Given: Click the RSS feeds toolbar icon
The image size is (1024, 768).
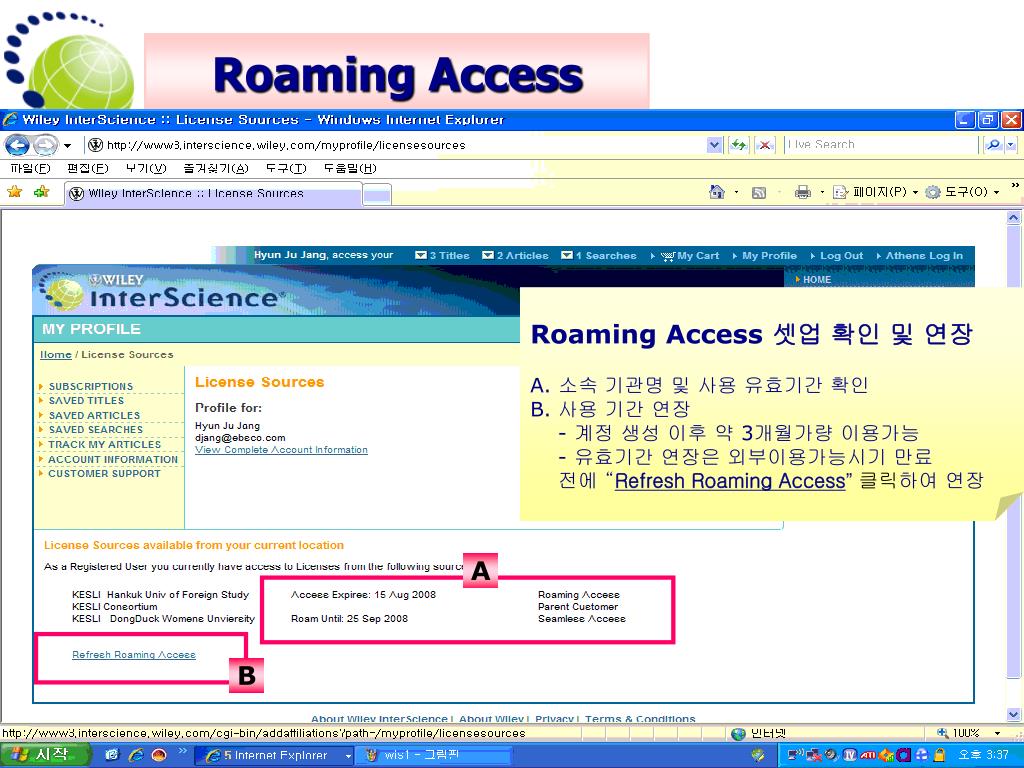Looking at the screenshot, I should (x=759, y=192).
